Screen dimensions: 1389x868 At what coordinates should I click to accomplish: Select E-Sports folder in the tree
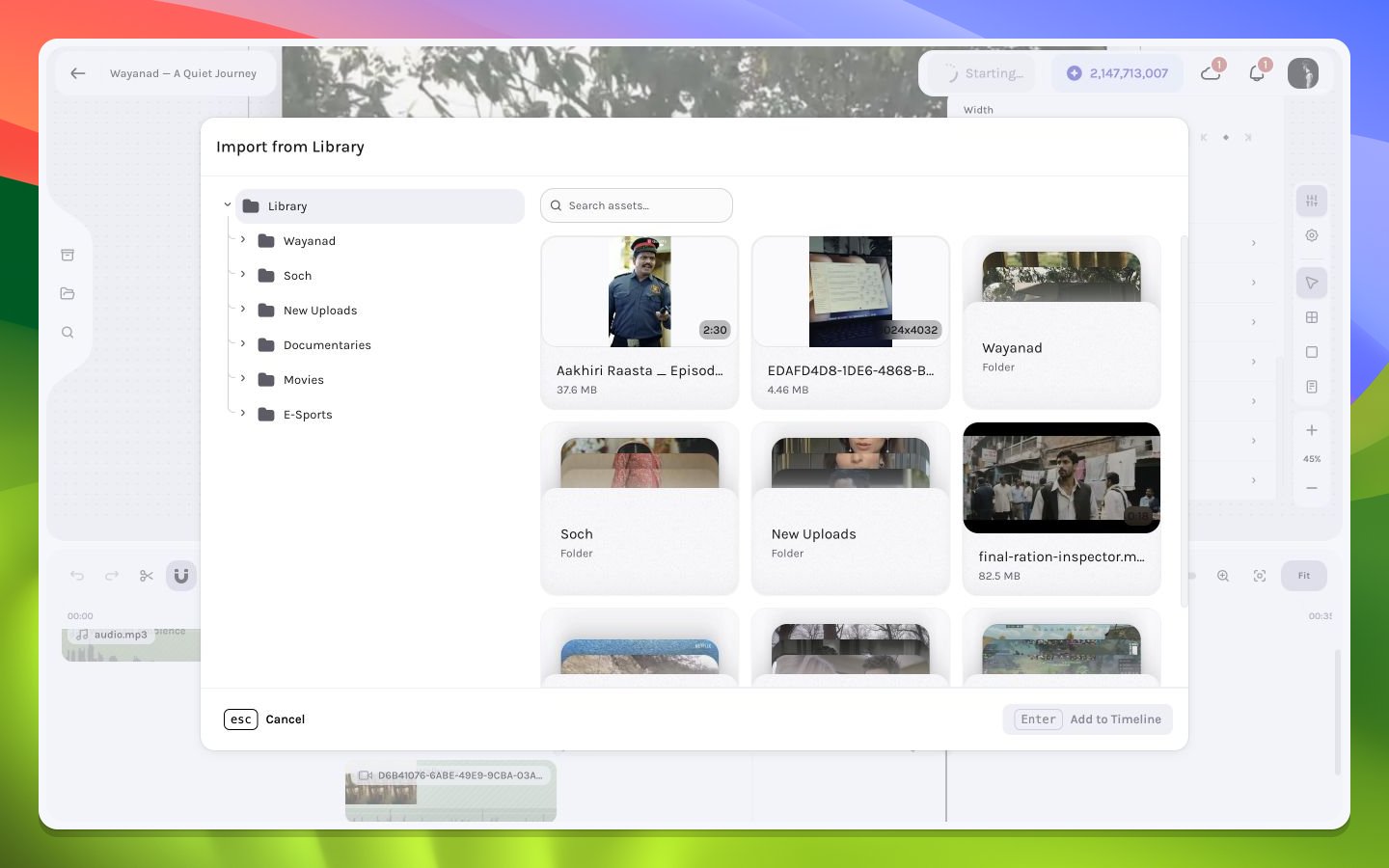pyautogui.click(x=388, y=415)
